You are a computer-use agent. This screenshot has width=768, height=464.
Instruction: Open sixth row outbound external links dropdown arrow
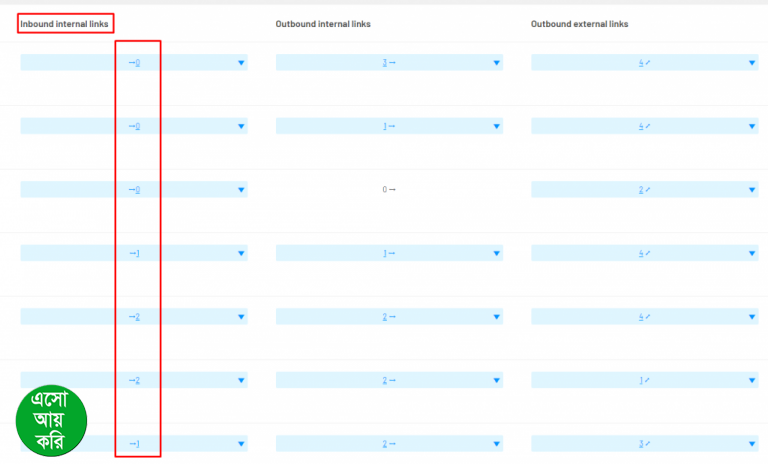(x=751, y=381)
